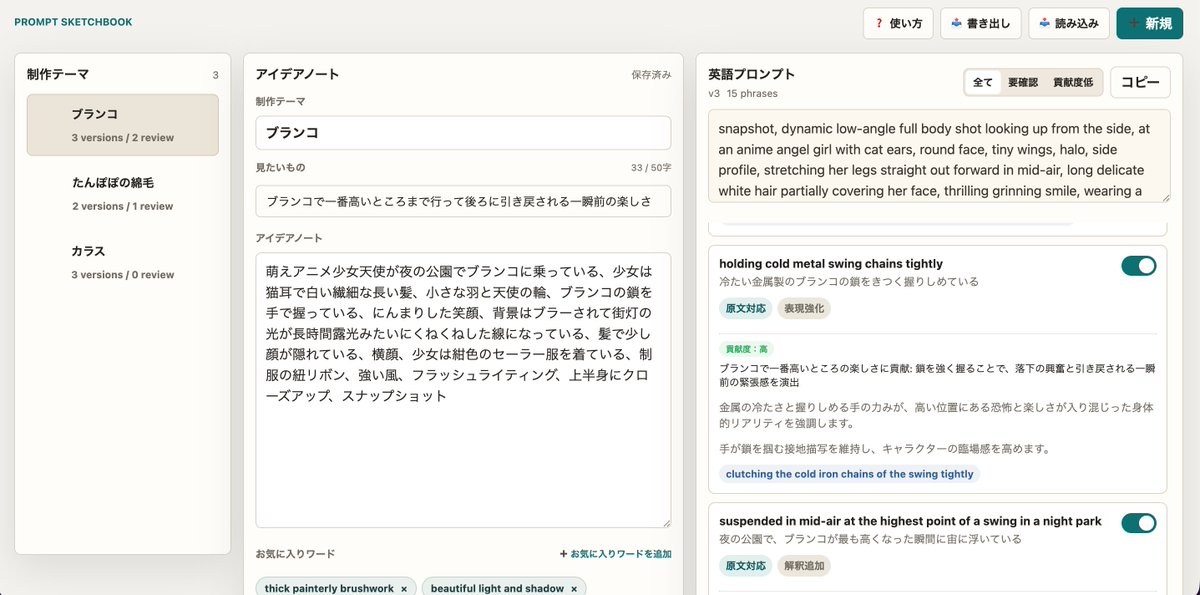Open the カラス theme

tap(123, 262)
